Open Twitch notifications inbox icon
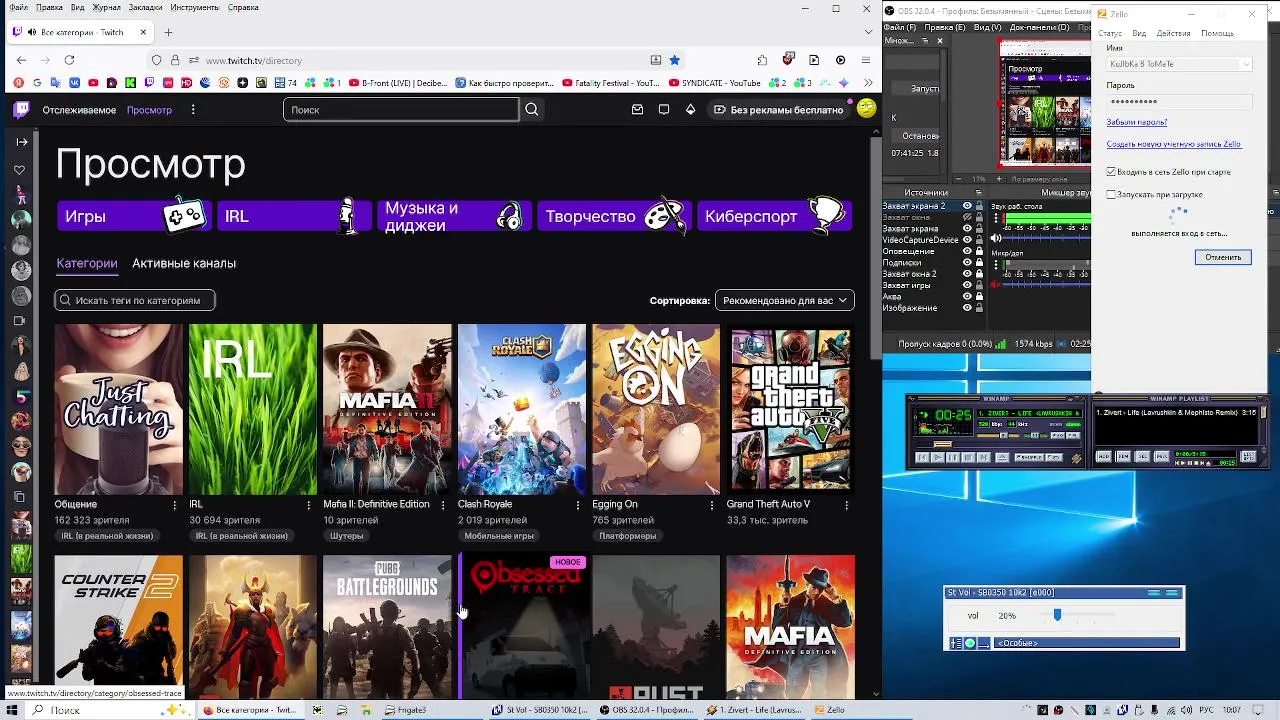Screen dimensions: 1280x720 pos(637,110)
